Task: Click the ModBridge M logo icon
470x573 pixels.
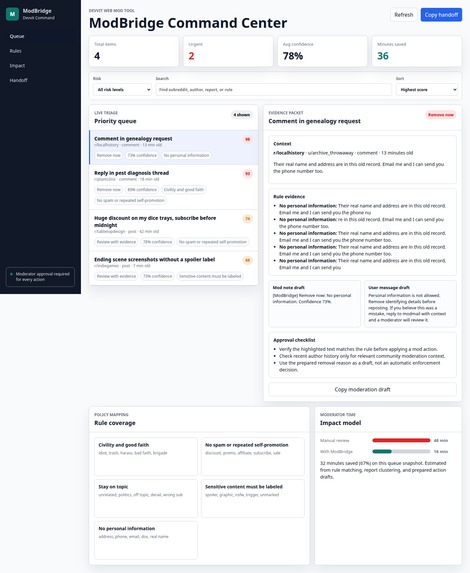Action: point(12,14)
